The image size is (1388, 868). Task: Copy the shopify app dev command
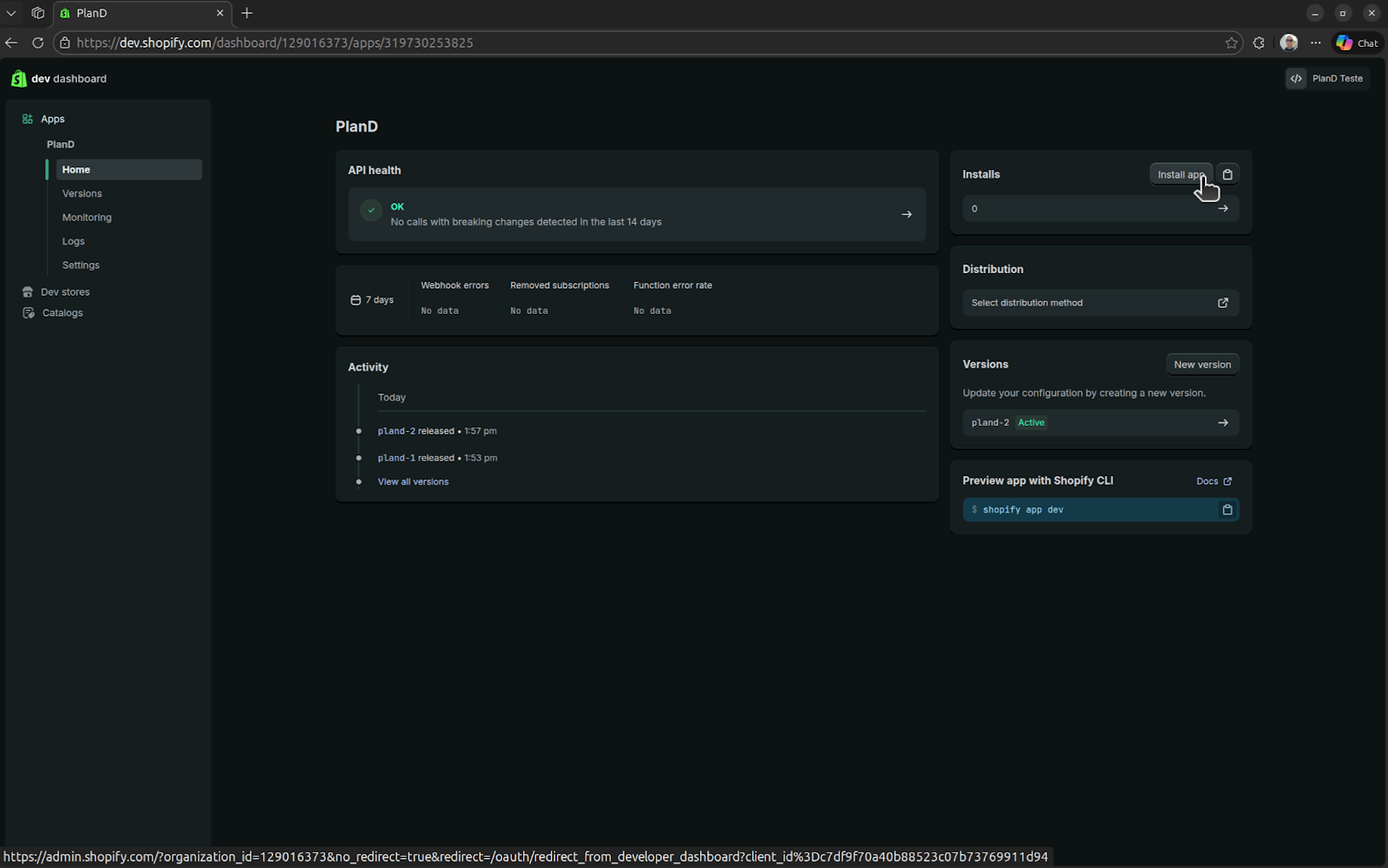pyautogui.click(x=1228, y=510)
